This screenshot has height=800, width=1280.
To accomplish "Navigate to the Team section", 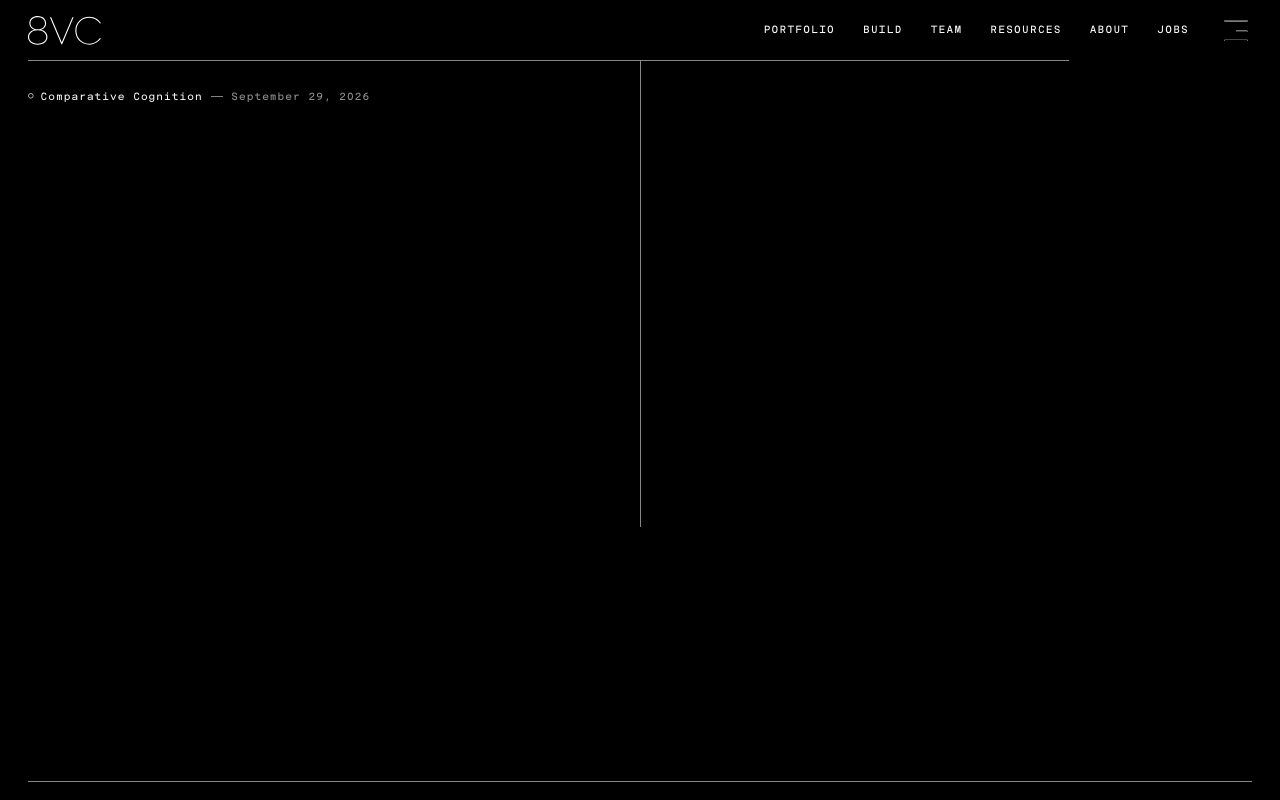I will 946,30.
